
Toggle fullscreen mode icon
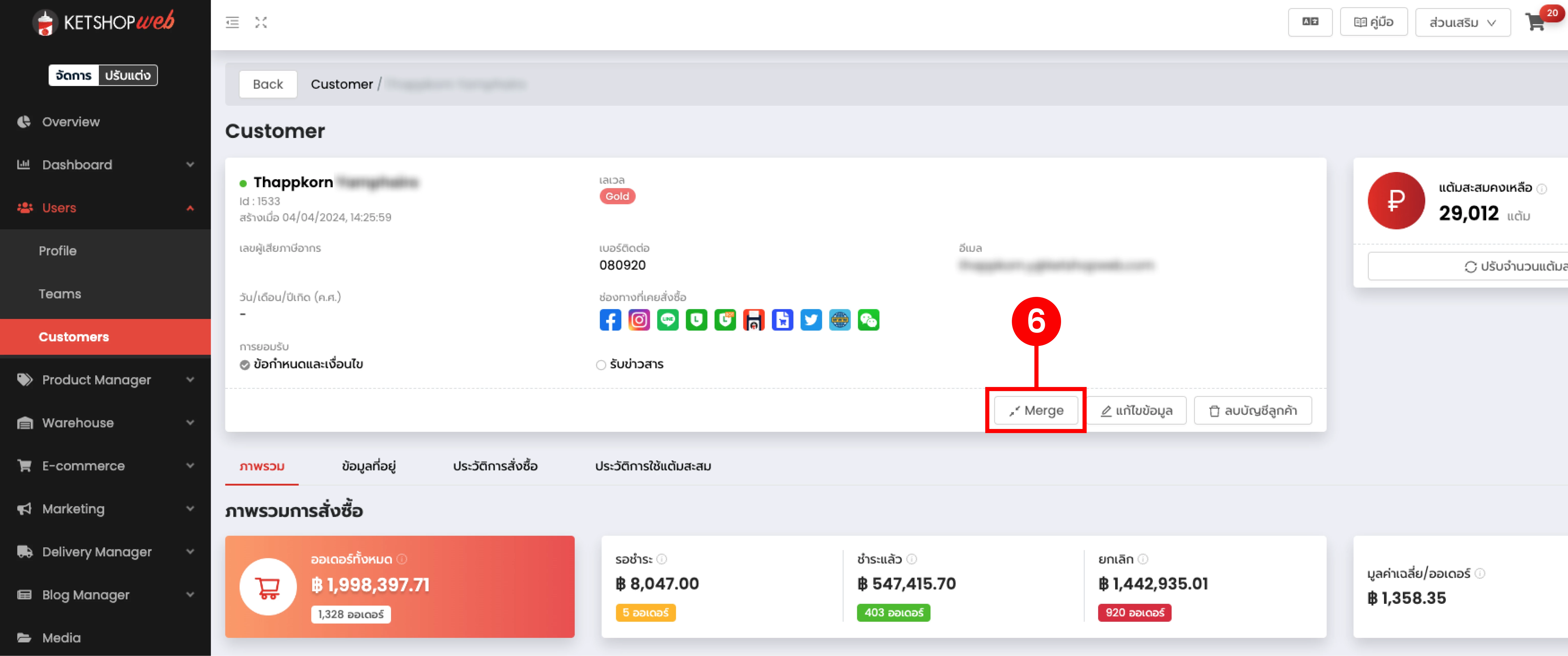(261, 23)
